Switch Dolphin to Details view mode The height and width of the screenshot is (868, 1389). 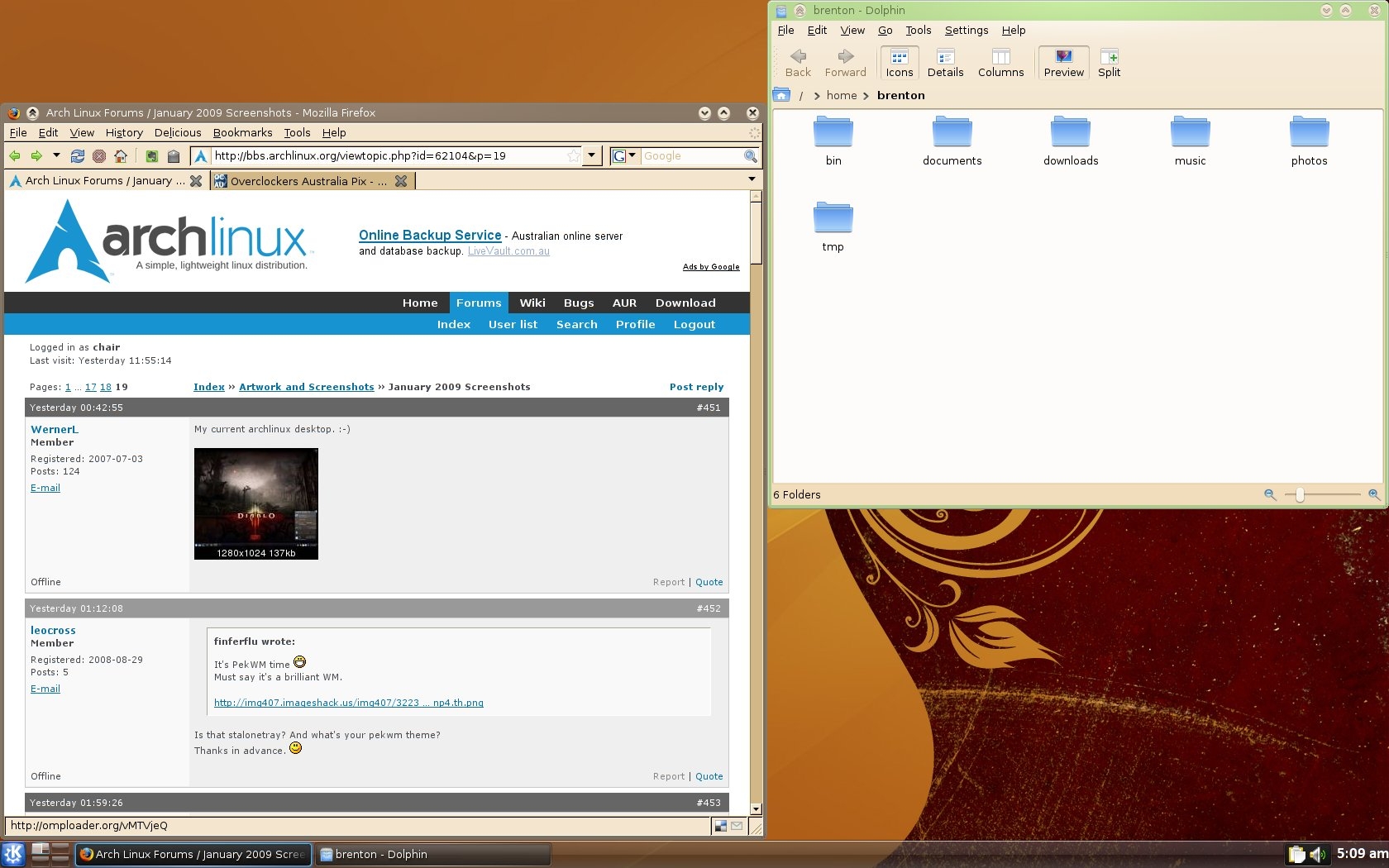pyautogui.click(x=945, y=63)
